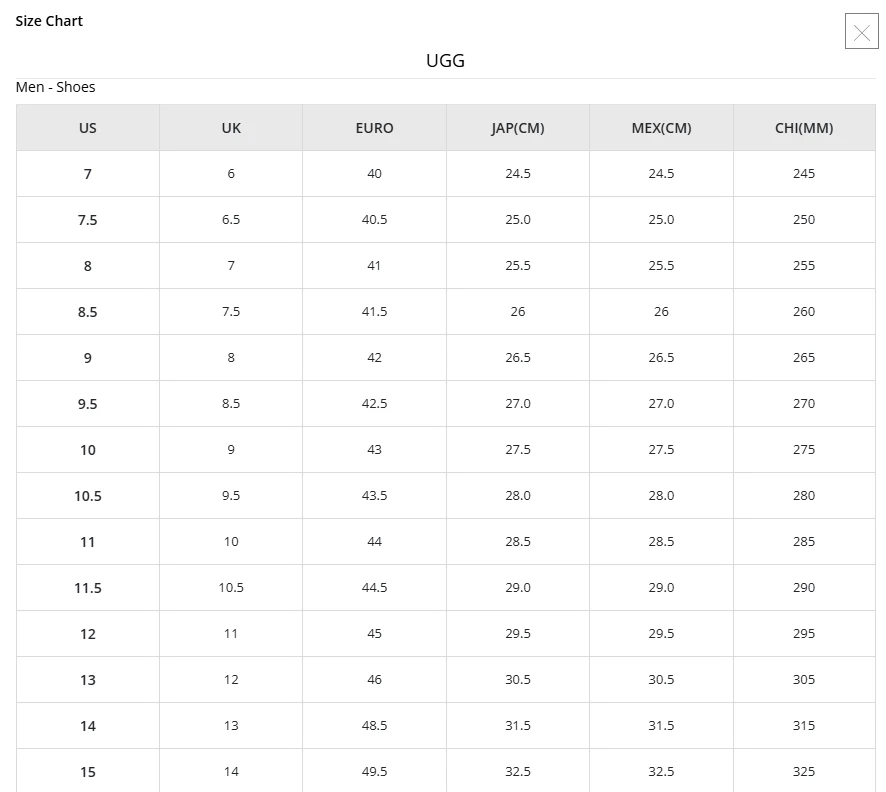
Task: Click the JAP(CM) column header
Action: tap(518, 128)
